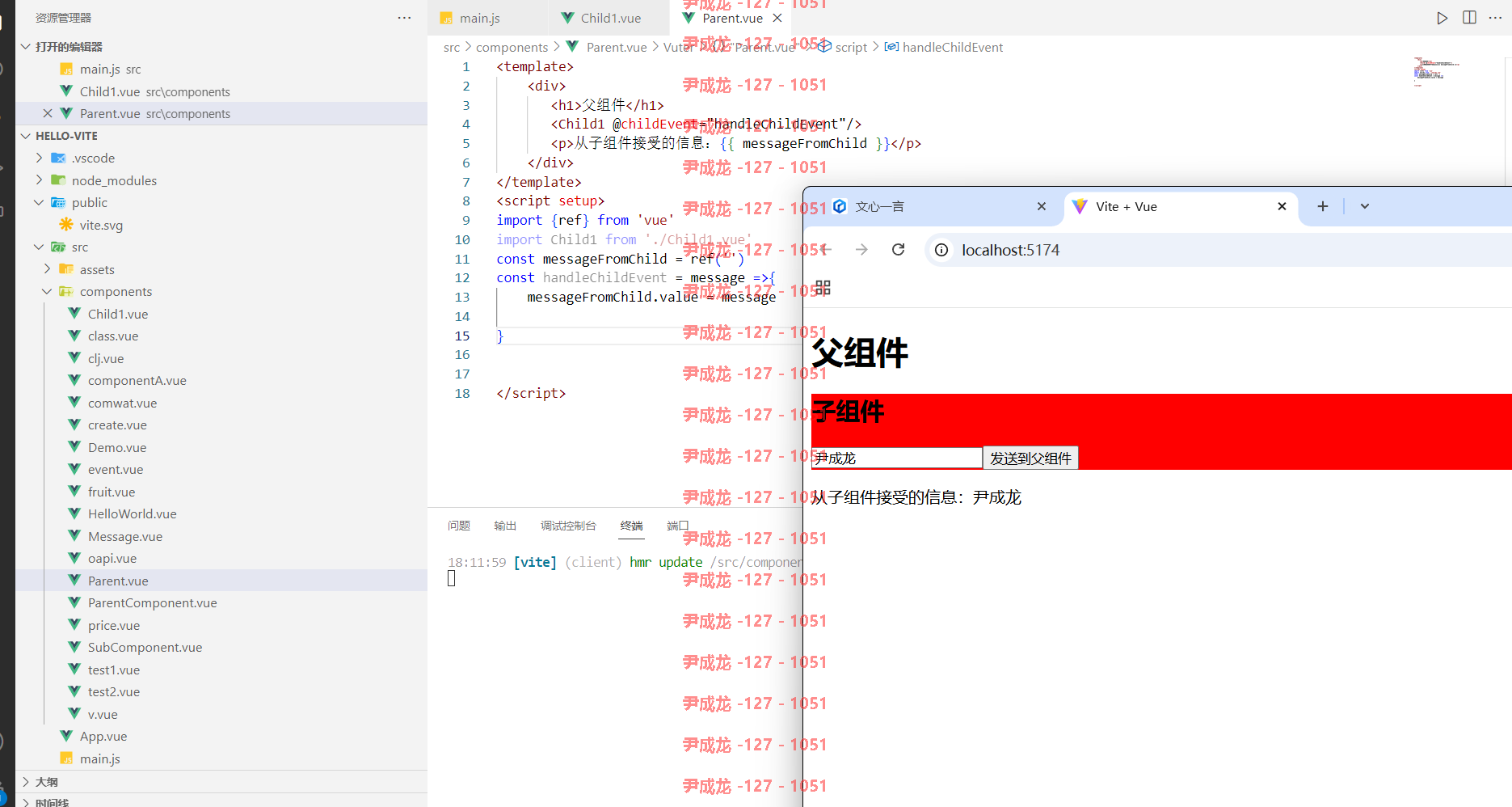The height and width of the screenshot is (807, 1512).
Task: Open price.vue file
Action: [x=114, y=625]
